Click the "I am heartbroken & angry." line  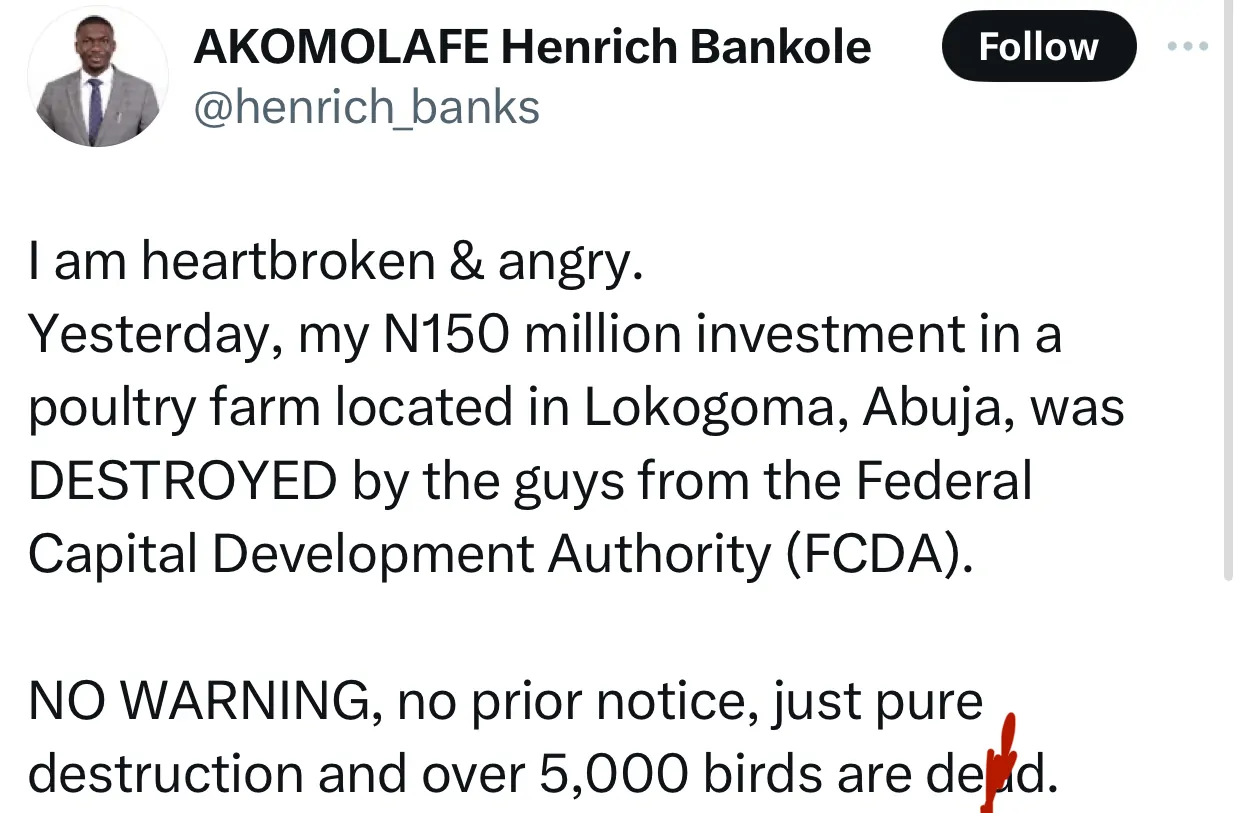tap(335, 261)
